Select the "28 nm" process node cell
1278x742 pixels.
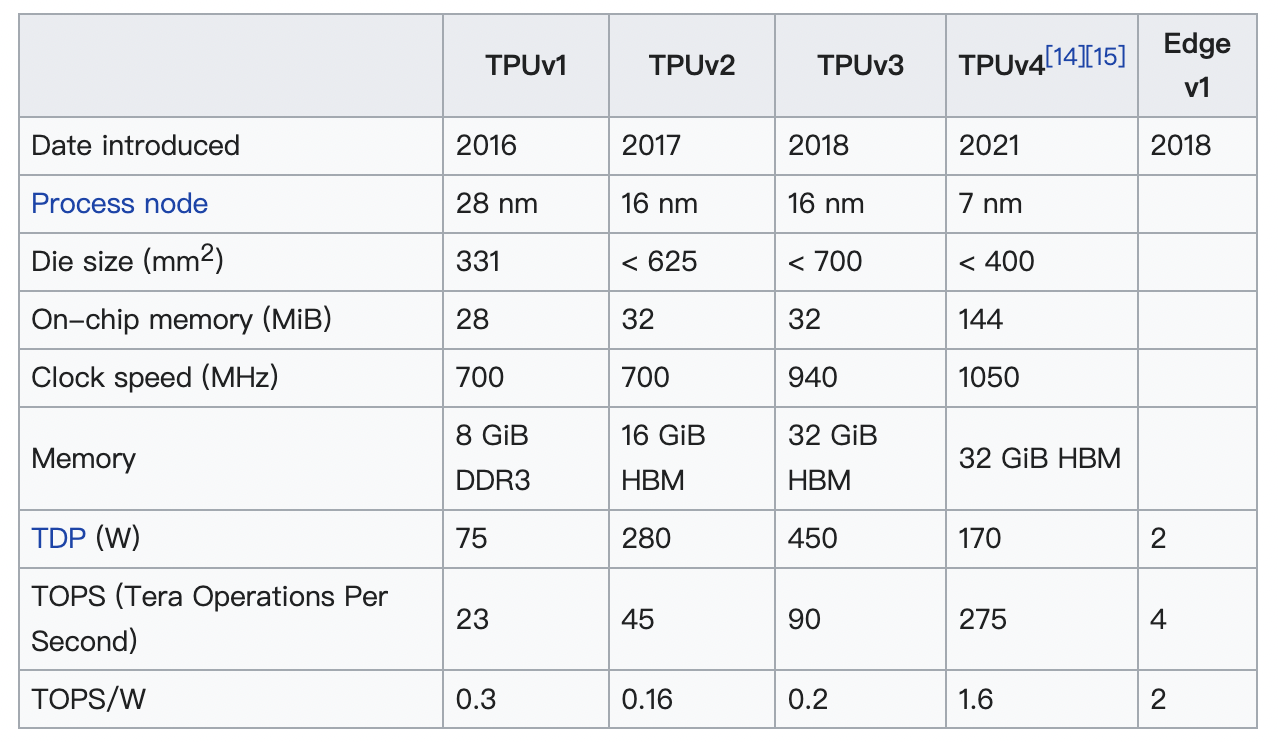497,204
